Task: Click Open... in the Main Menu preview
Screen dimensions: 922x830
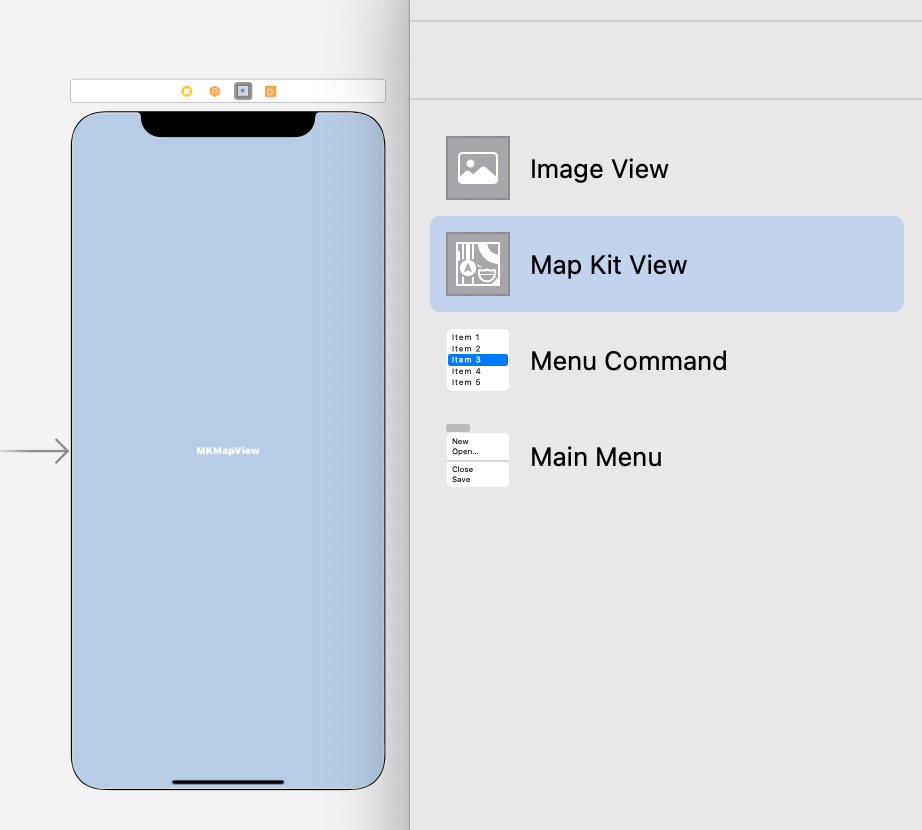Action: 467,450
